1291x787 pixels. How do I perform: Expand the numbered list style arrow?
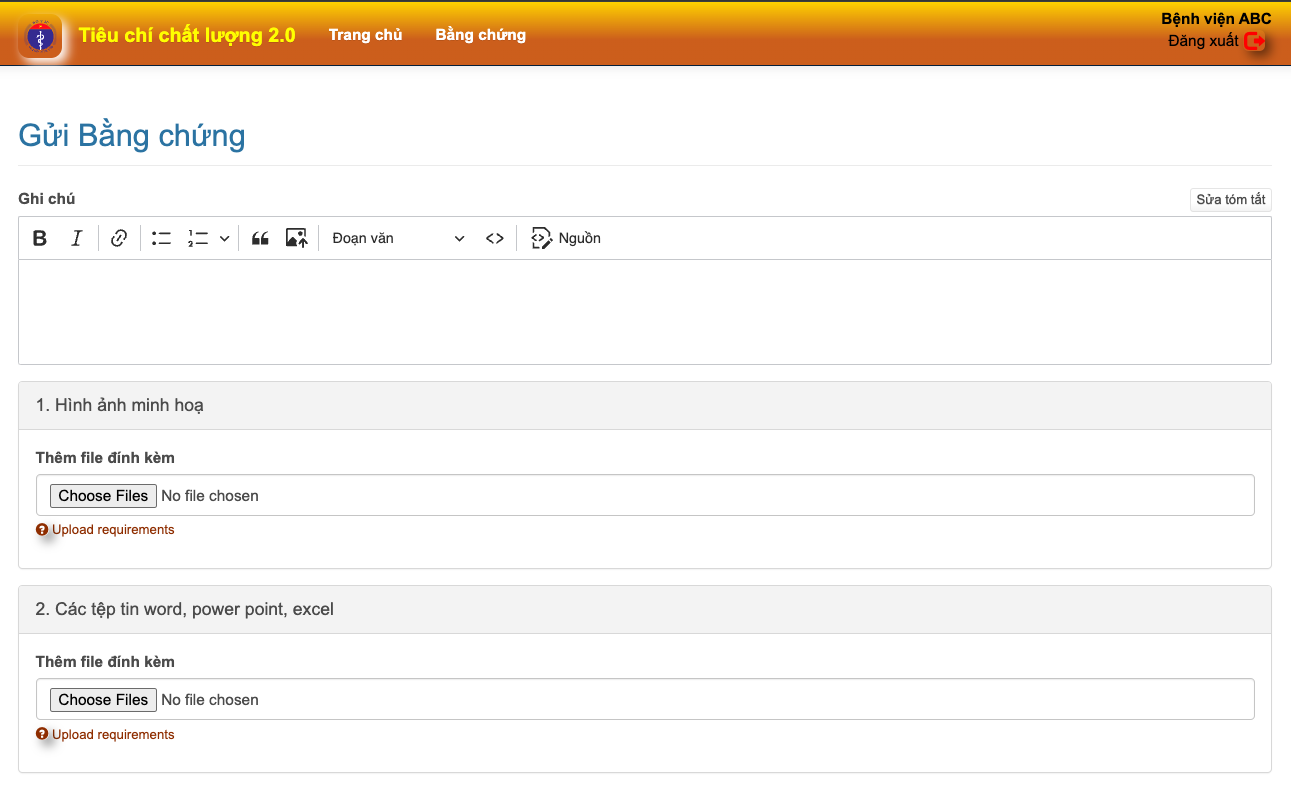pos(225,238)
